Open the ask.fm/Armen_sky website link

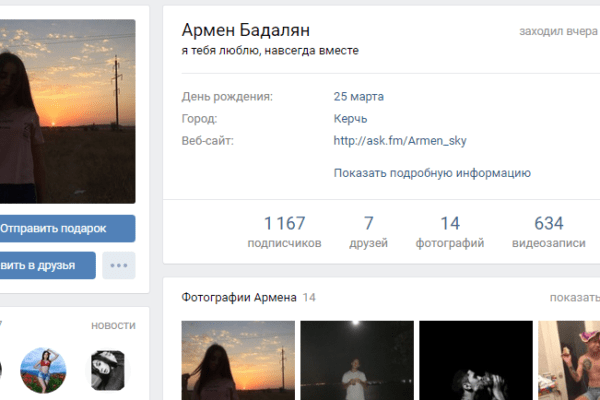[x=400, y=141]
